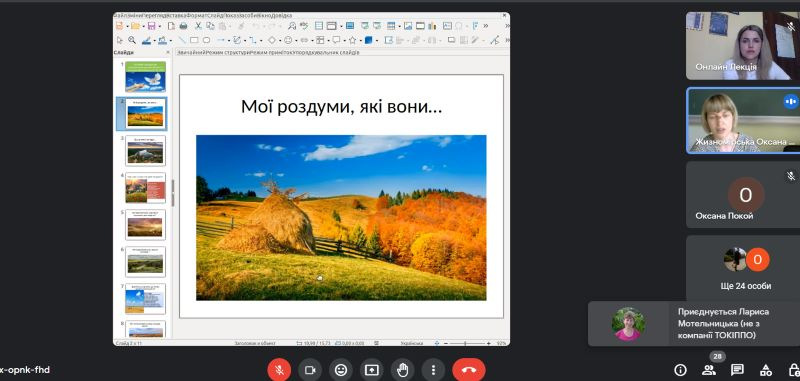
Task: Click the Insert Chart icon
Action: [x=432, y=26]
